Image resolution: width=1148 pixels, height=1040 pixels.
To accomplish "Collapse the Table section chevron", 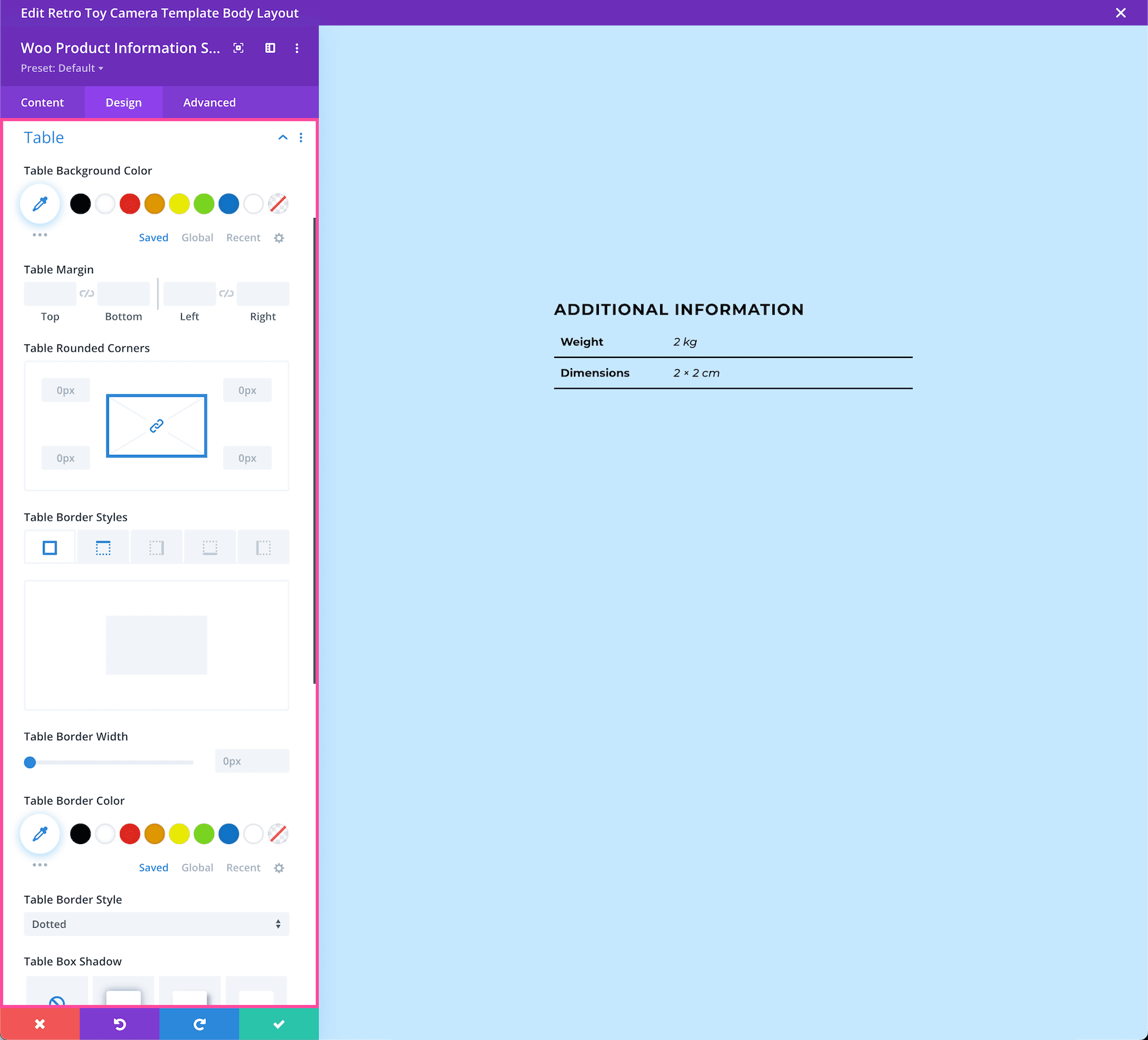I will click(283, 138).
